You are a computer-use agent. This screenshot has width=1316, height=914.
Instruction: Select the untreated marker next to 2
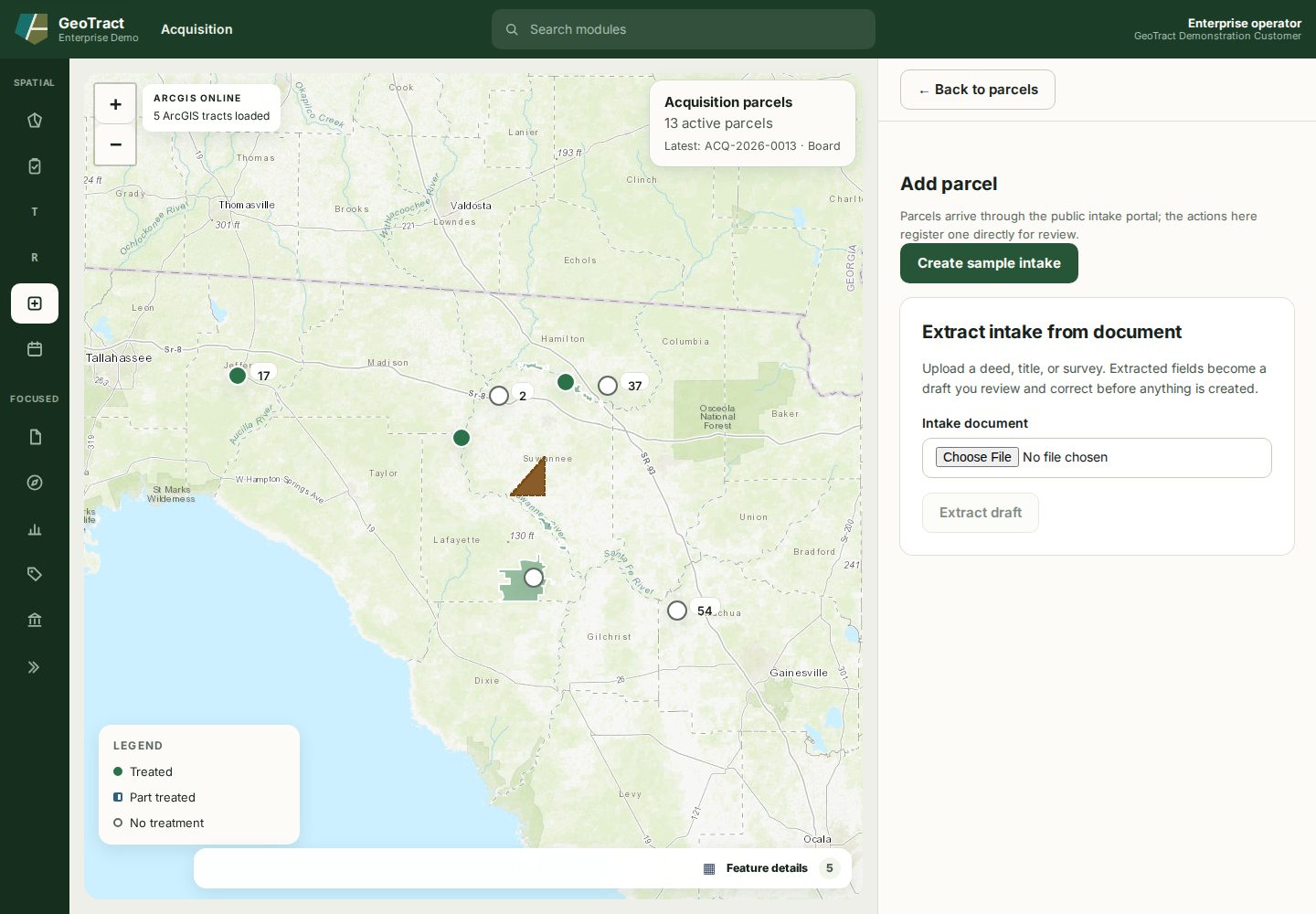pyautogui.click(x=499, y=396)
